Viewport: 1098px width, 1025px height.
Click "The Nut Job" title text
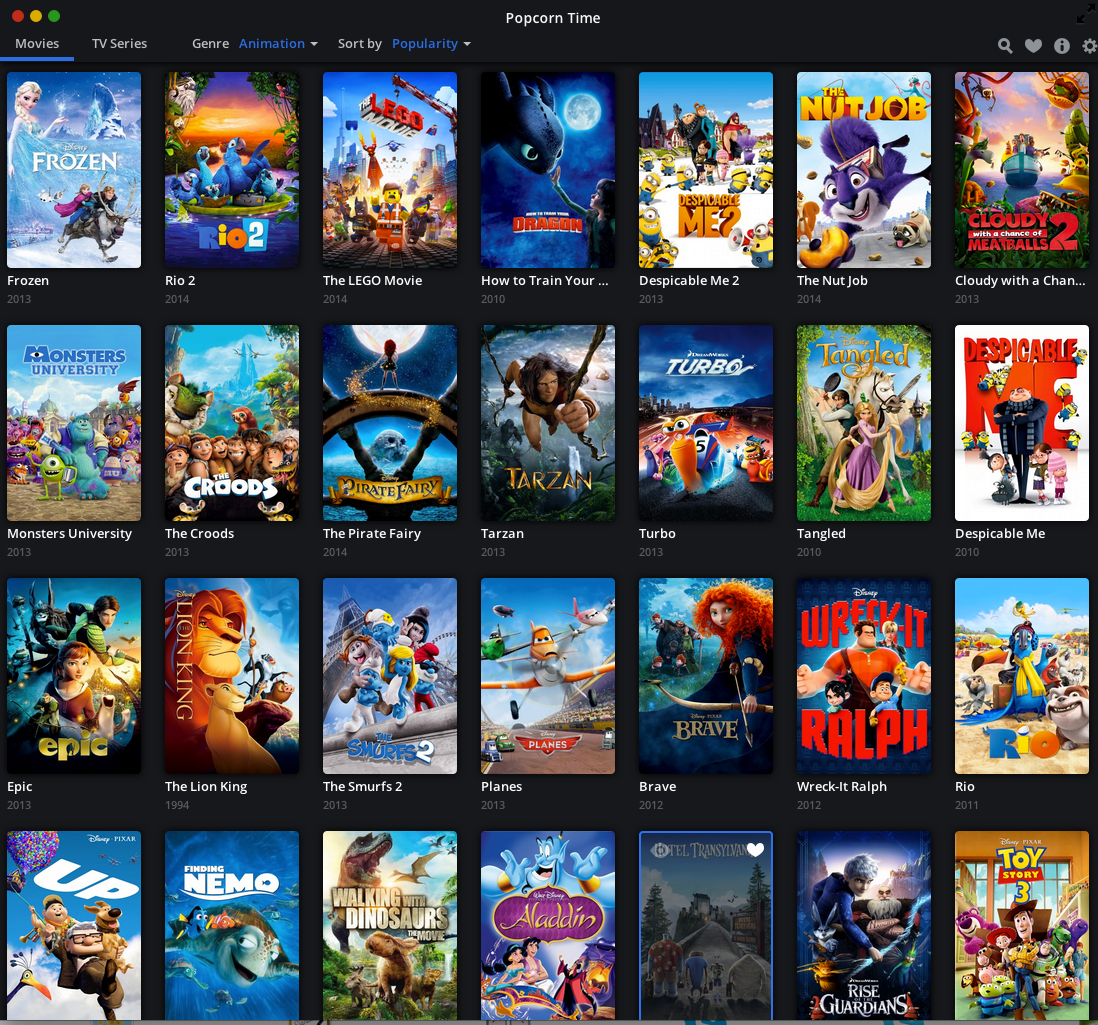point(832,281)
